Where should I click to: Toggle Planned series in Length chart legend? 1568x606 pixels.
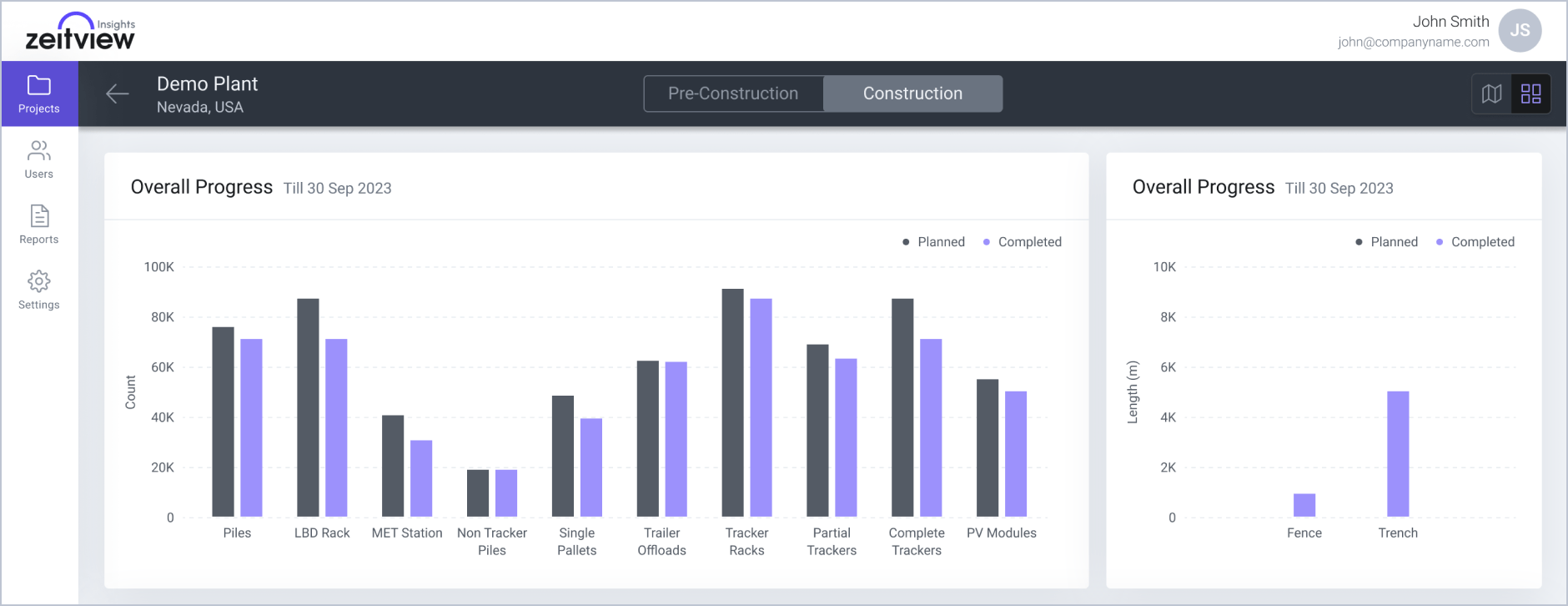pyautogui.click(x=1386, y=242)
